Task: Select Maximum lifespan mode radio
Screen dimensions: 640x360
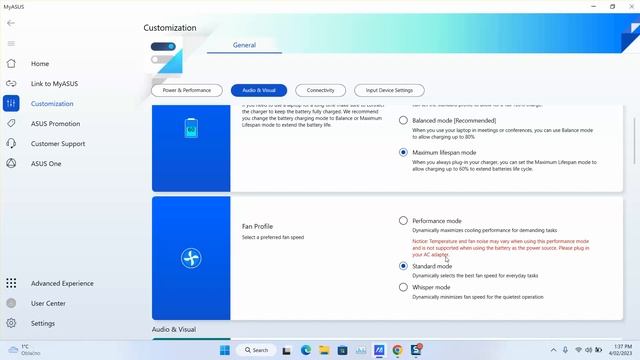Action: [403, 152]
